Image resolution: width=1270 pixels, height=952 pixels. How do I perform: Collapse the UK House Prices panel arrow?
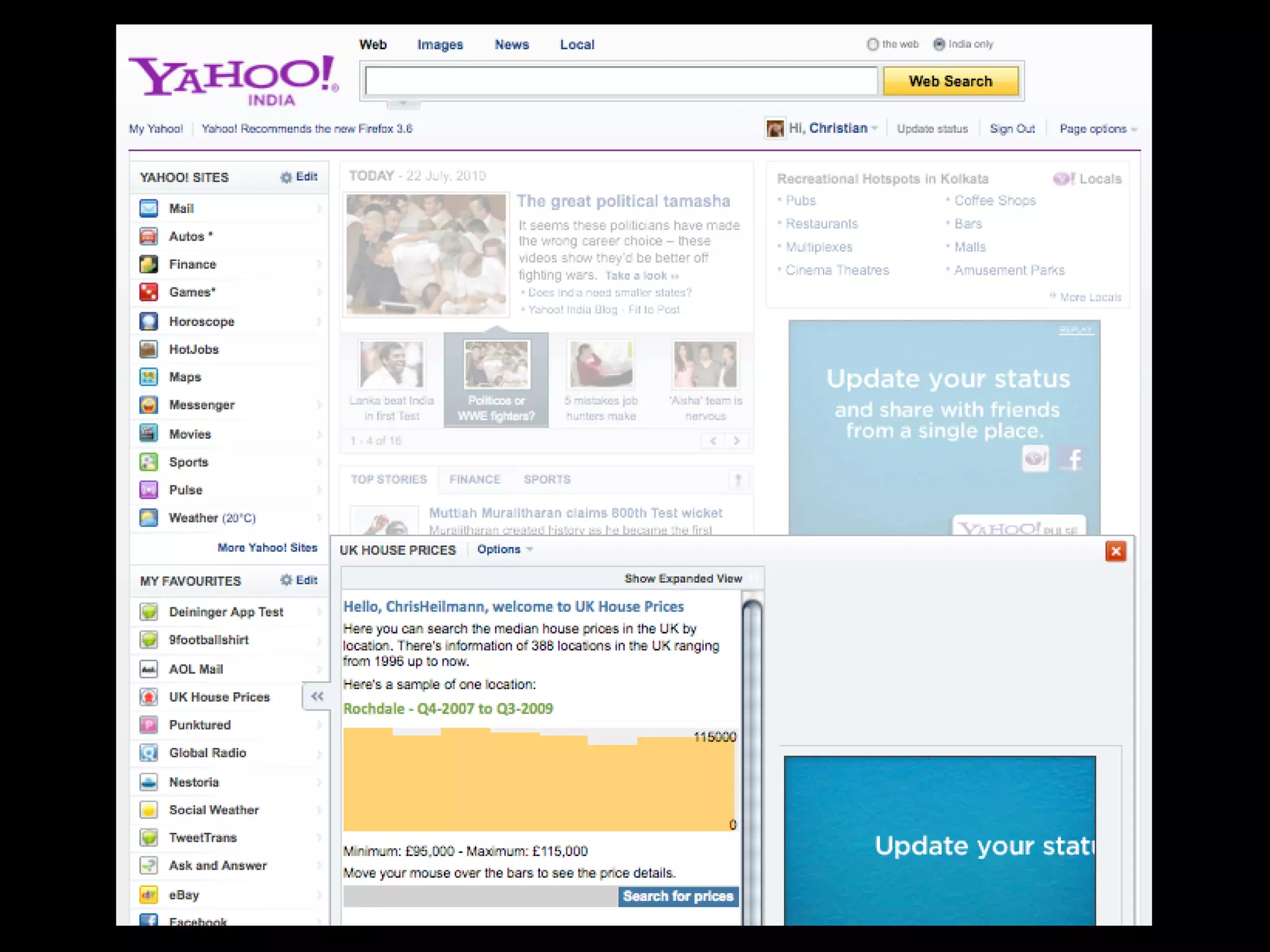[317, 696]
